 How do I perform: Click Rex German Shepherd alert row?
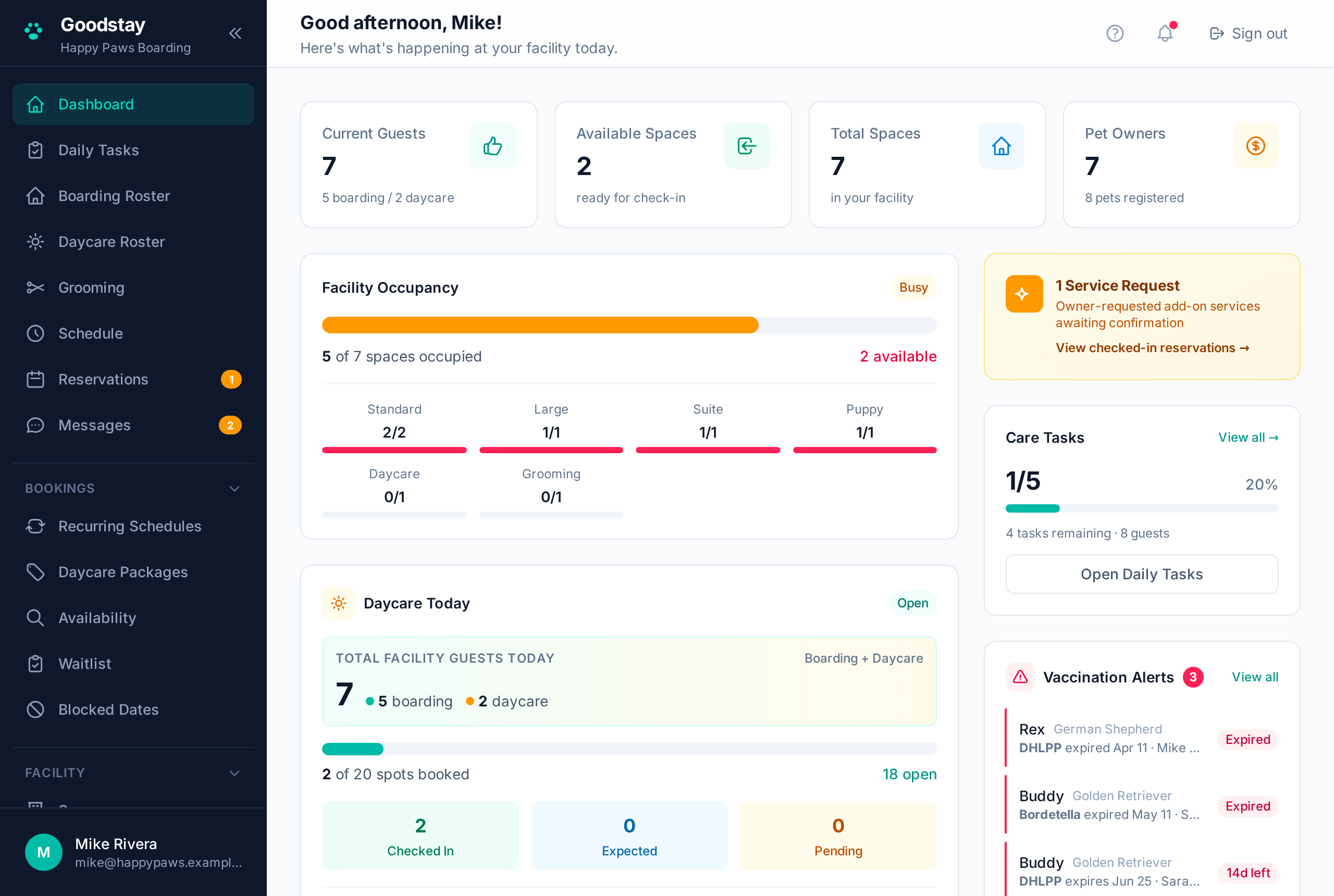coord(1142,738)
